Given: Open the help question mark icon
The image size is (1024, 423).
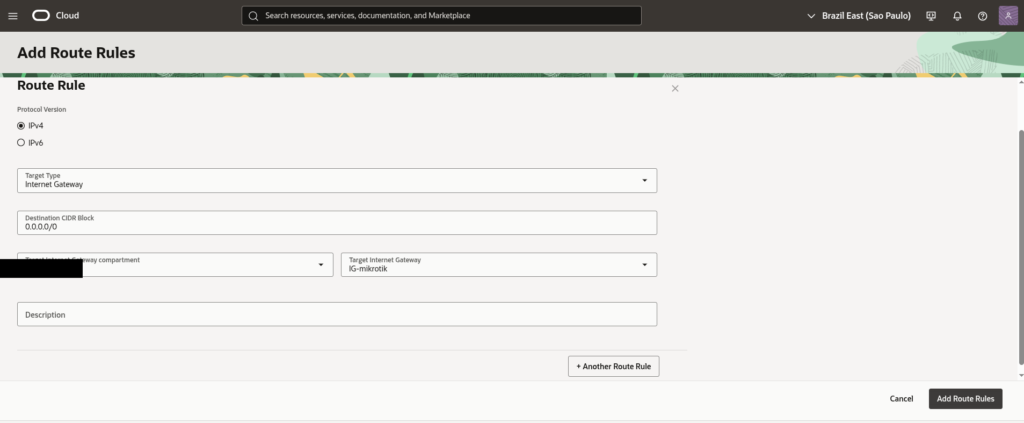Looking at the screenshot, I should point(982,16).
